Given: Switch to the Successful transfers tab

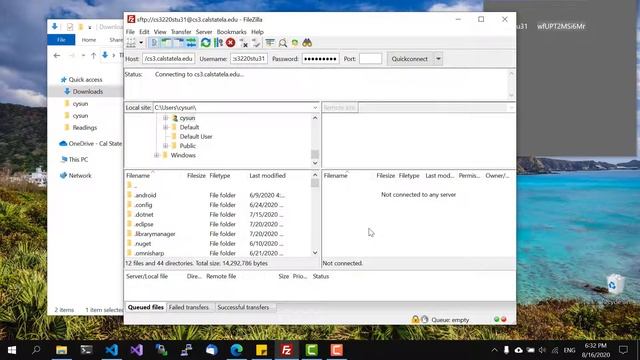Looking at the screenshot, I should 243,307.
